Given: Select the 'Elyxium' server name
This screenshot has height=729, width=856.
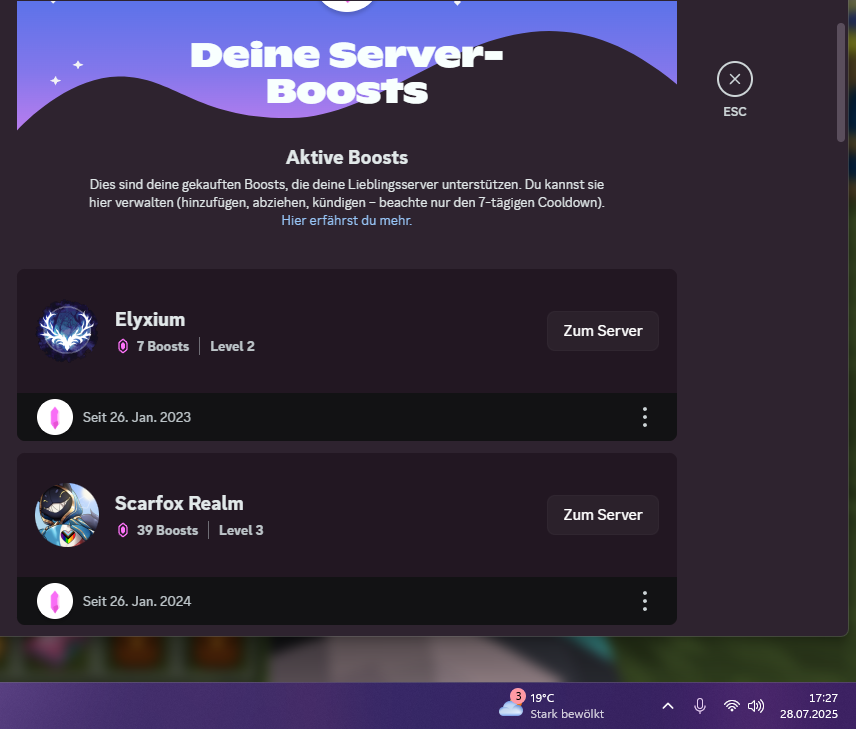Looking at the screenshot, I should click(150, 319).
